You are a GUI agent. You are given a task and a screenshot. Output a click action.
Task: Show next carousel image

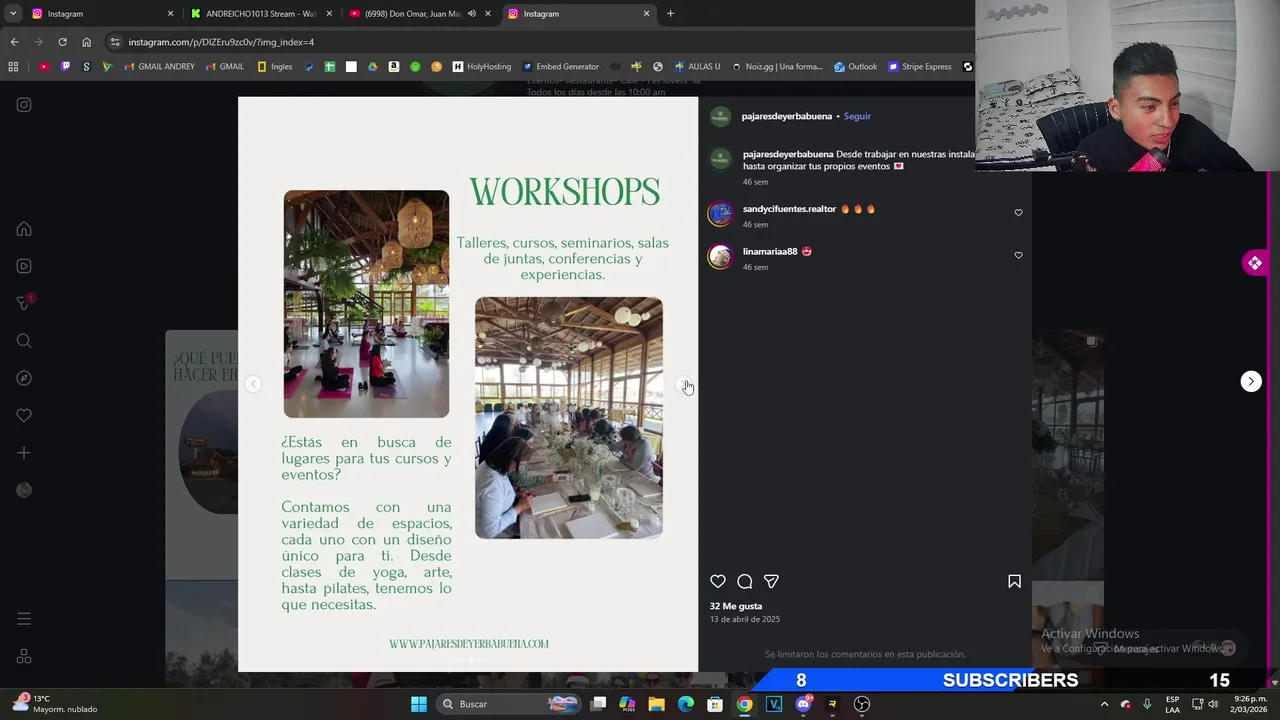coord(684,384)
